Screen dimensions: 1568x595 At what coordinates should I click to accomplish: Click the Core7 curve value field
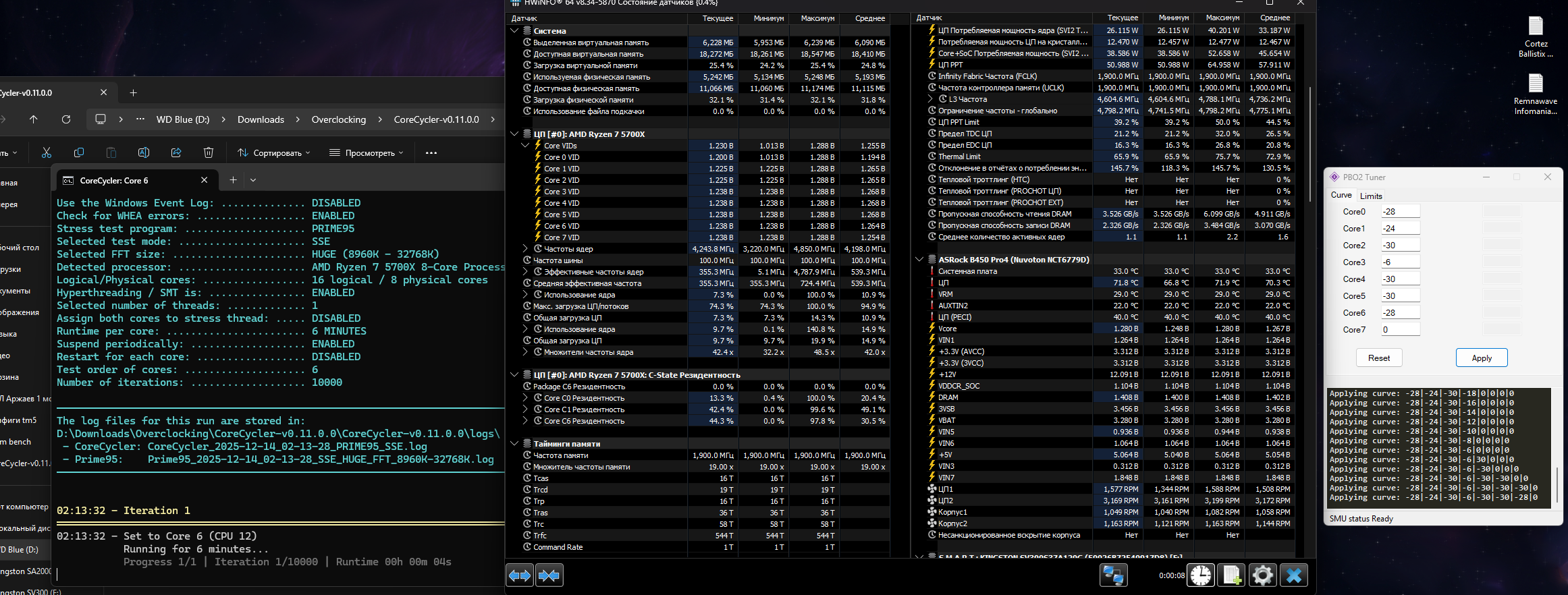1400,330
